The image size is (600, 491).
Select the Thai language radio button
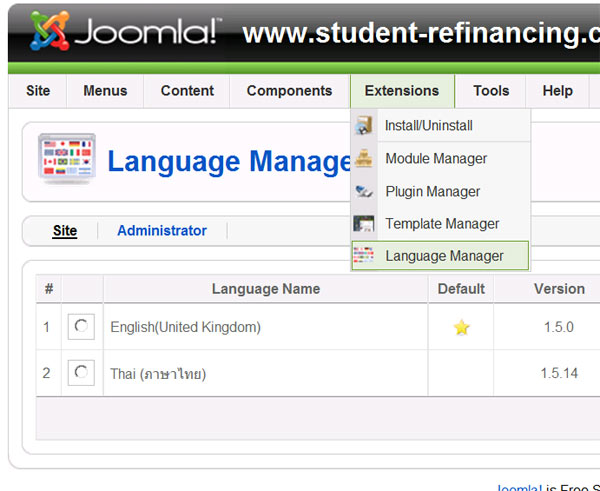(x=81, y=372)
